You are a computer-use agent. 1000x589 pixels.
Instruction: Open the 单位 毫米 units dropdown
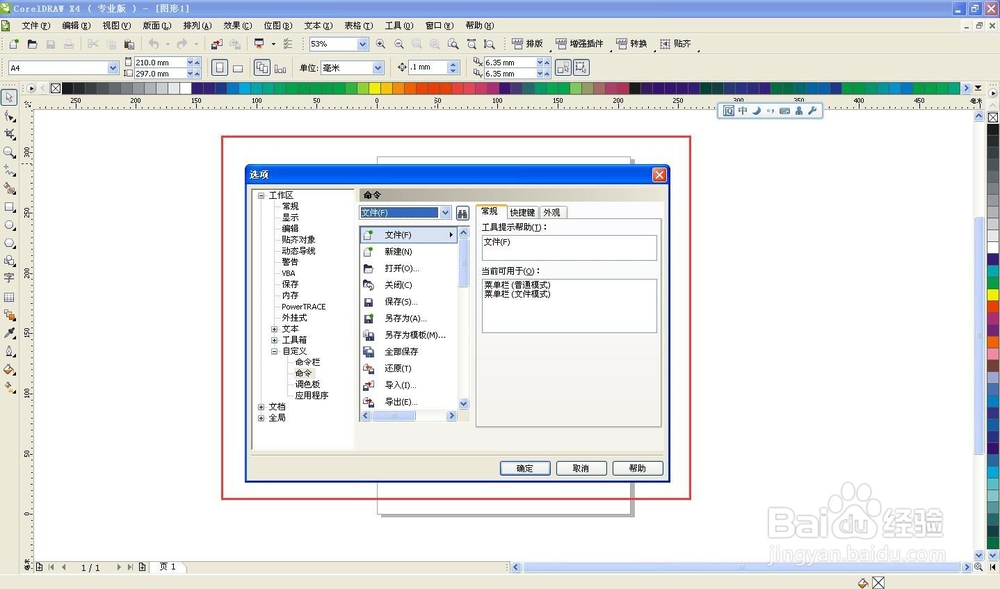[378, 68]
